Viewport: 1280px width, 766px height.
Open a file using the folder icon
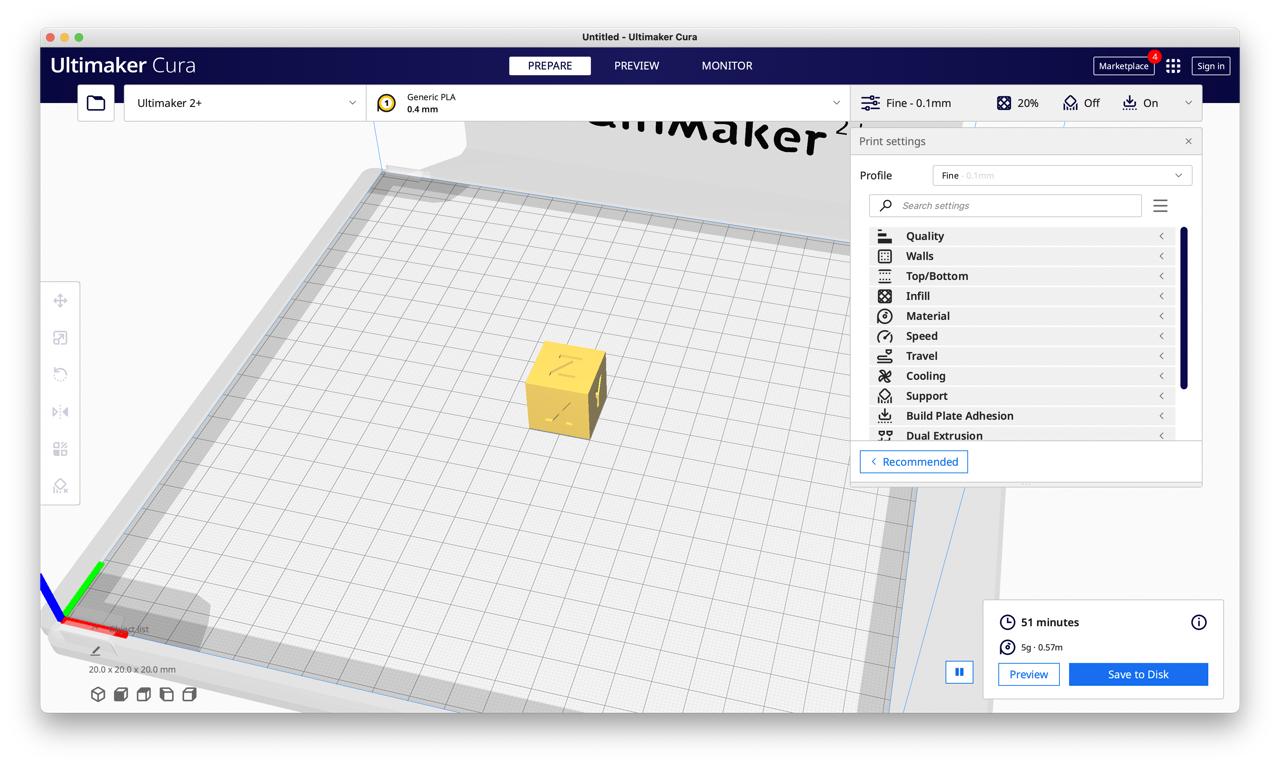[x=95, y=102]
